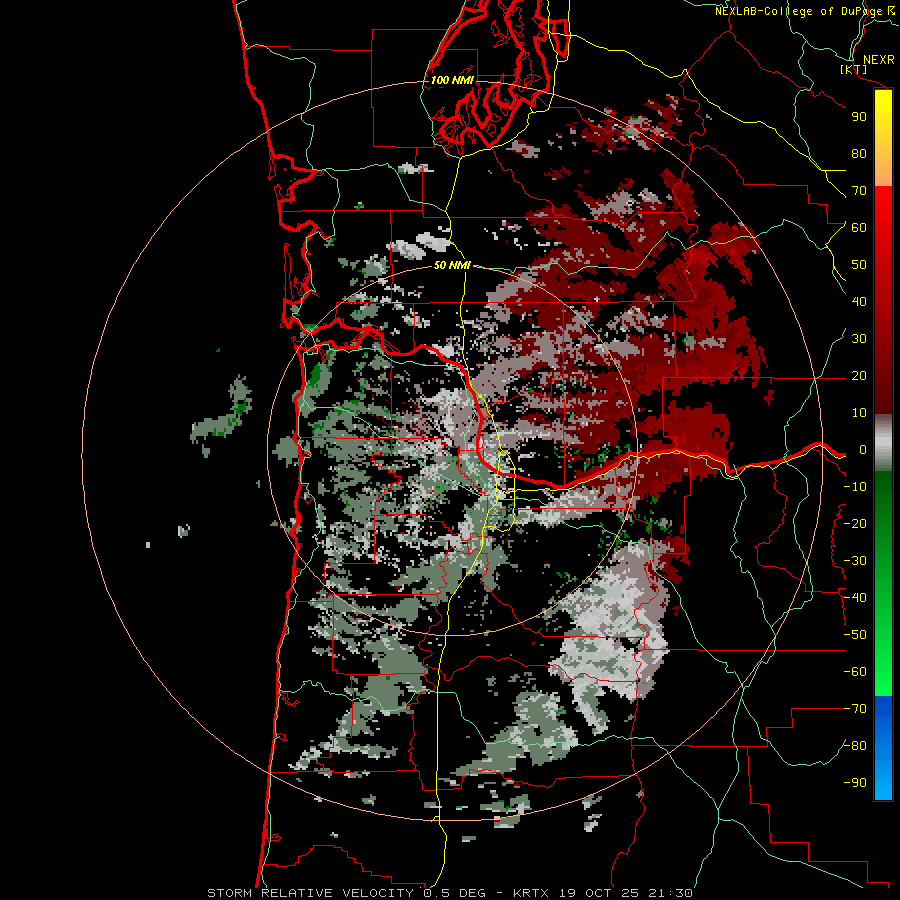Select the 10 label on the legend
This screenshot has height=900, width=900.
click(859, 413)
